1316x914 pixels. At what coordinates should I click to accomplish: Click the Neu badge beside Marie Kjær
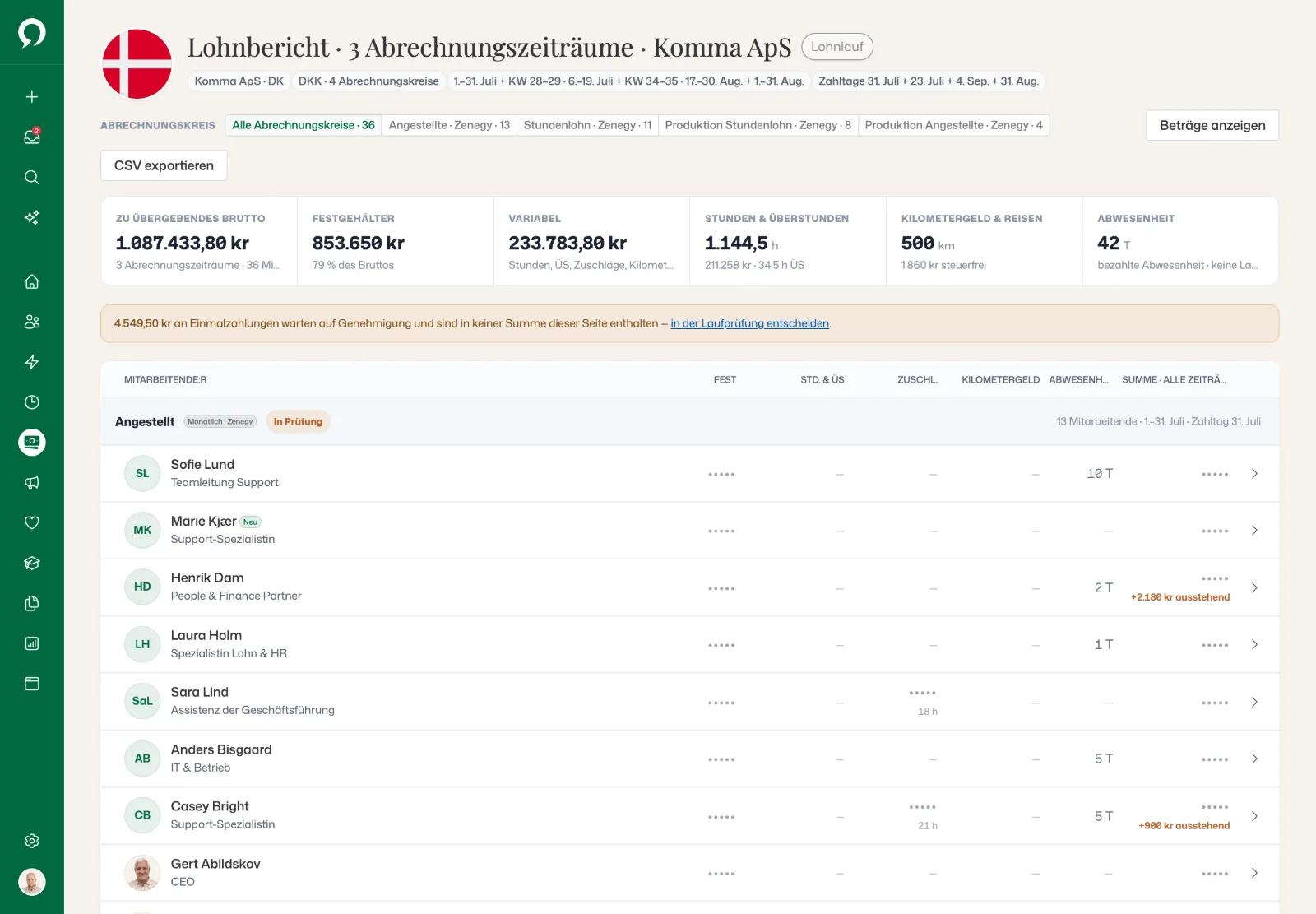pos(251,522)
